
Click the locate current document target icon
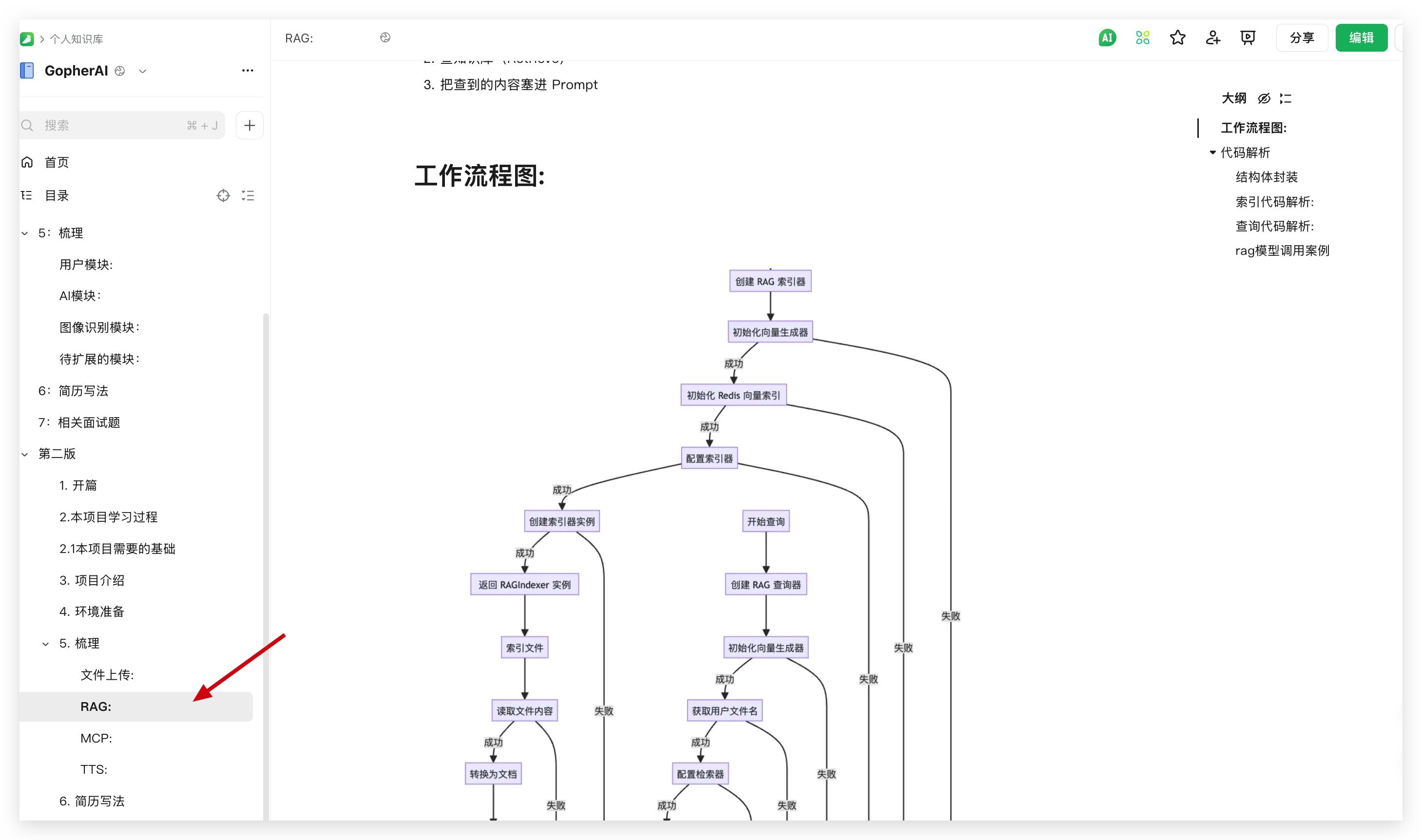point(223,196)
